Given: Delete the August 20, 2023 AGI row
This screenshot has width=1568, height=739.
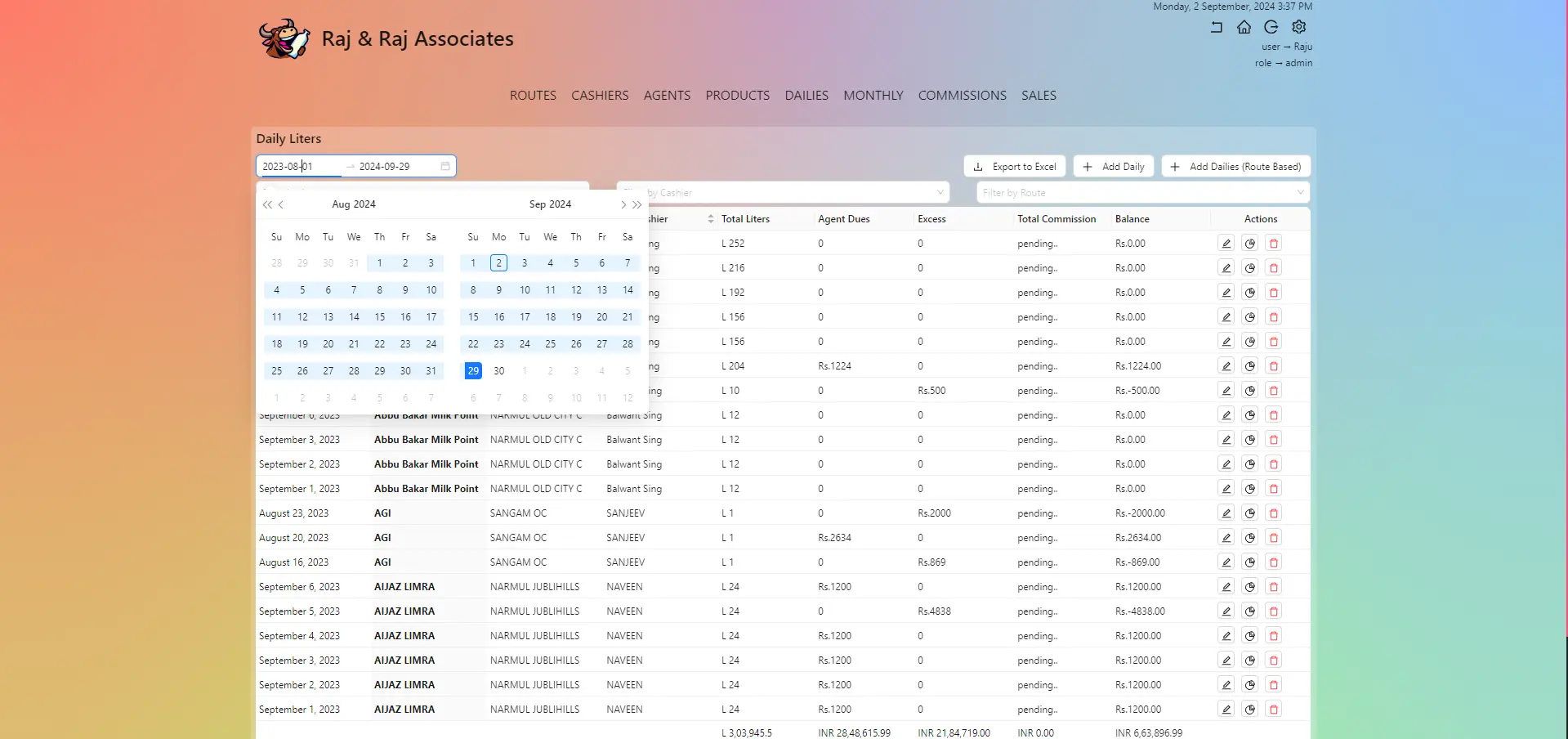Looking at the screenshot, I should (x=1274, y=538).
